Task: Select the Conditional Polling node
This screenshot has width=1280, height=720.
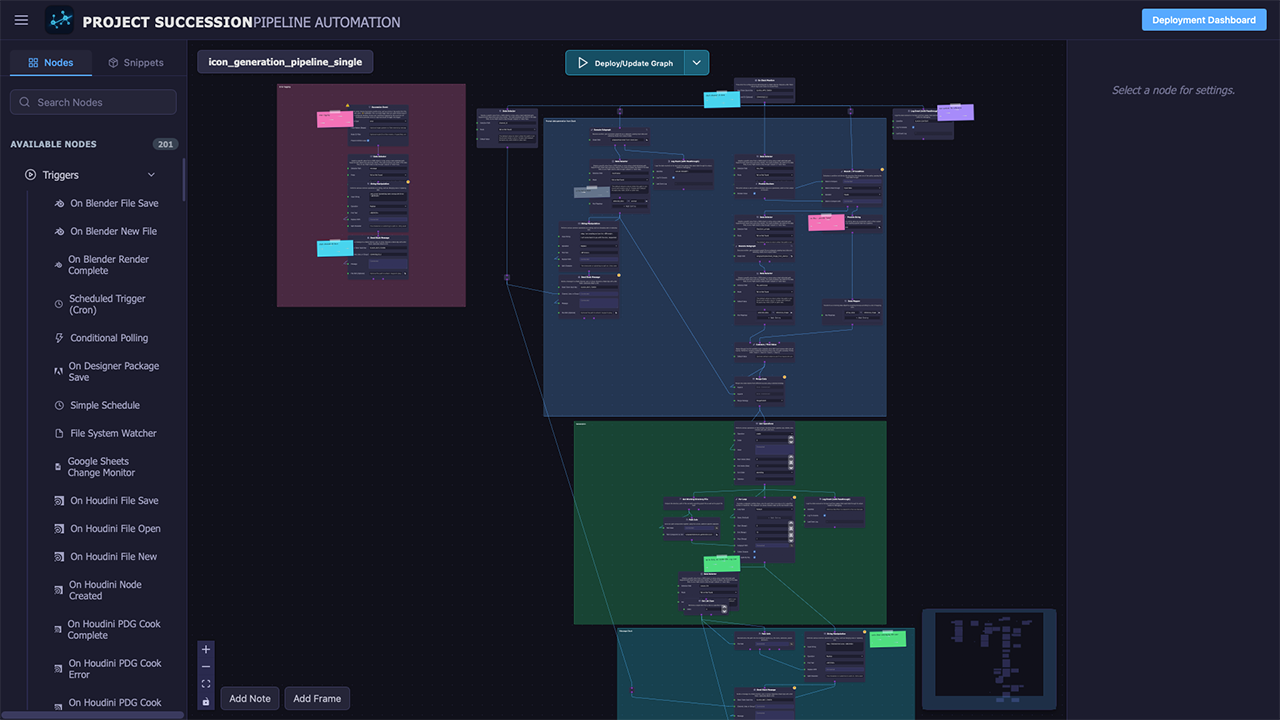Action: pos(101,338)
